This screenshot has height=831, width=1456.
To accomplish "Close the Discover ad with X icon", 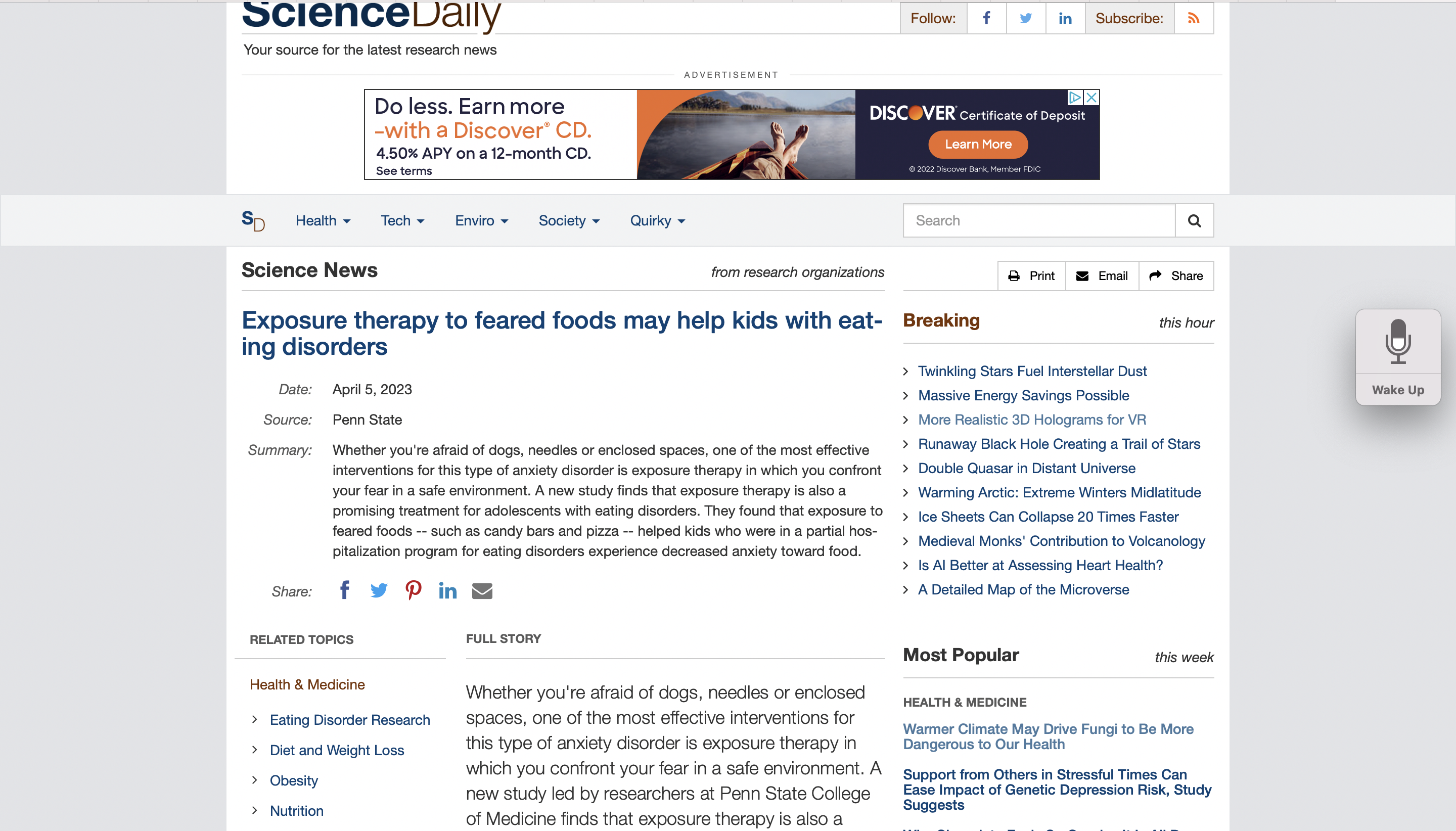I will [1091, 98].
